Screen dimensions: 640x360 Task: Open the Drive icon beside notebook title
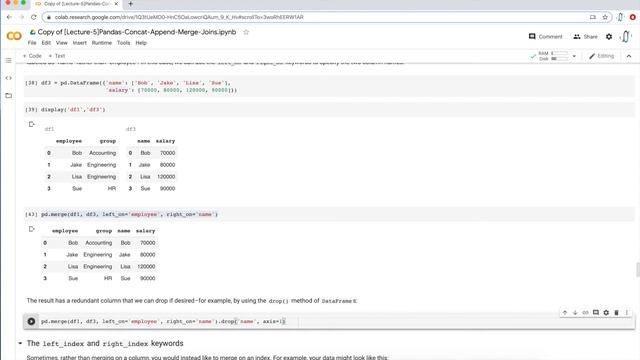(33, 32)
